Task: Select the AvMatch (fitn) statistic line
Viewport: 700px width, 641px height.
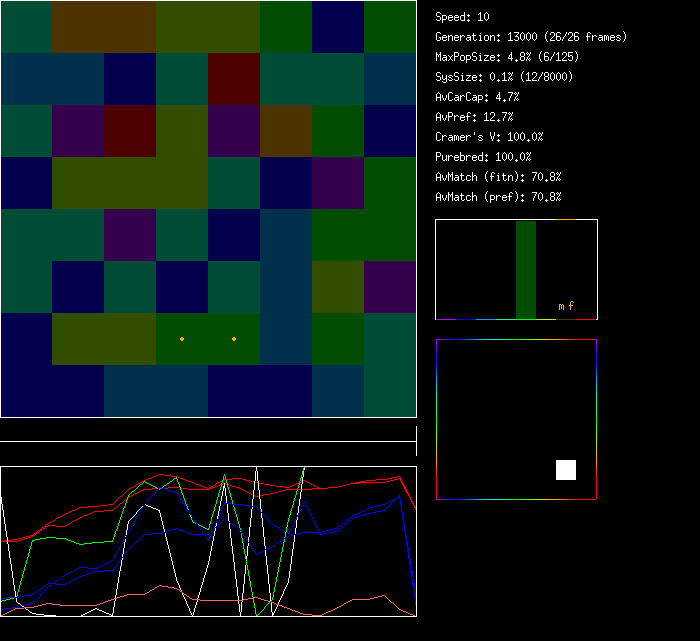Action: point(498,177)
